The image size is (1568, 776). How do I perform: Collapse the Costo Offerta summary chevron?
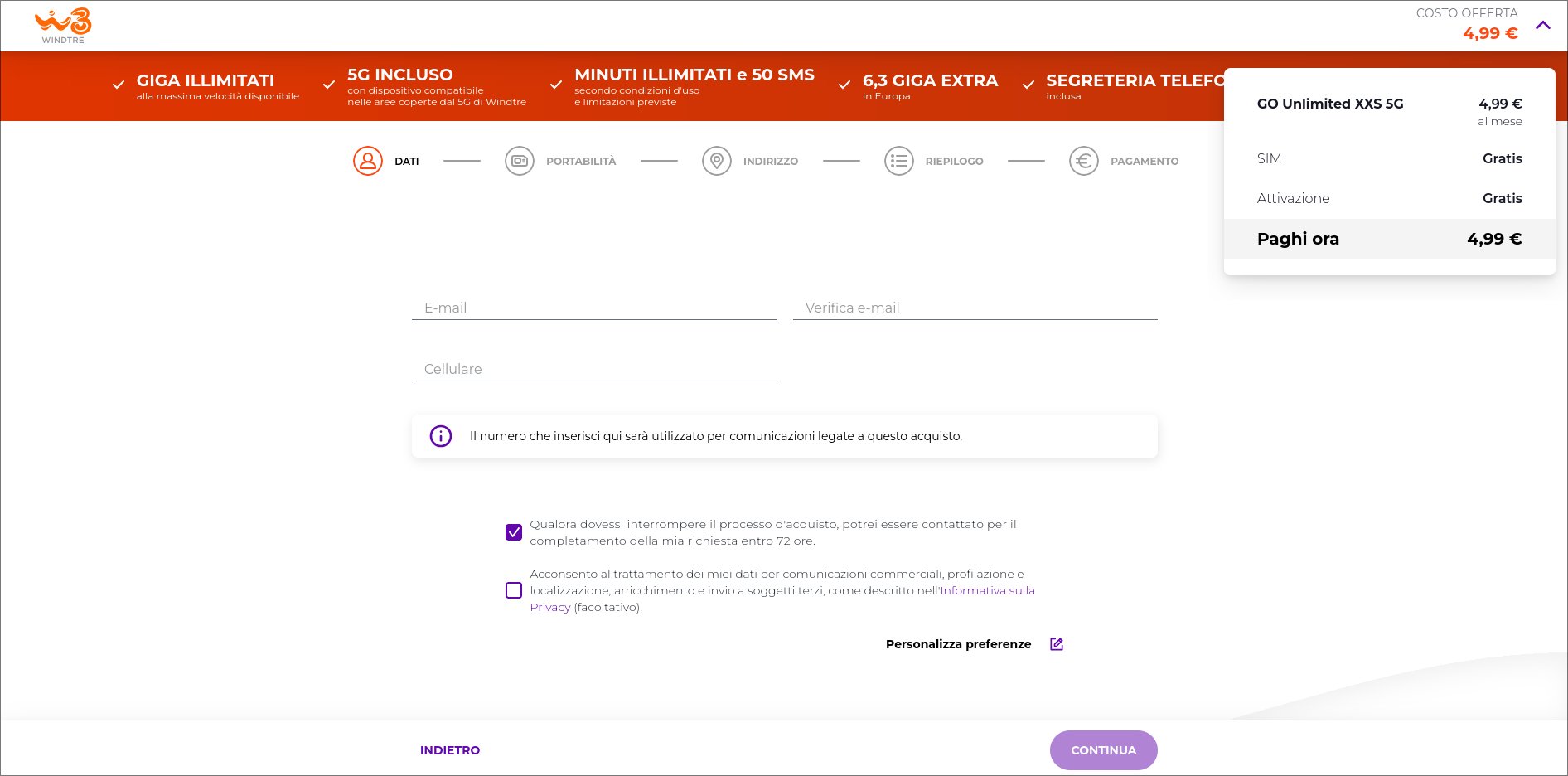coord(1543,25)
